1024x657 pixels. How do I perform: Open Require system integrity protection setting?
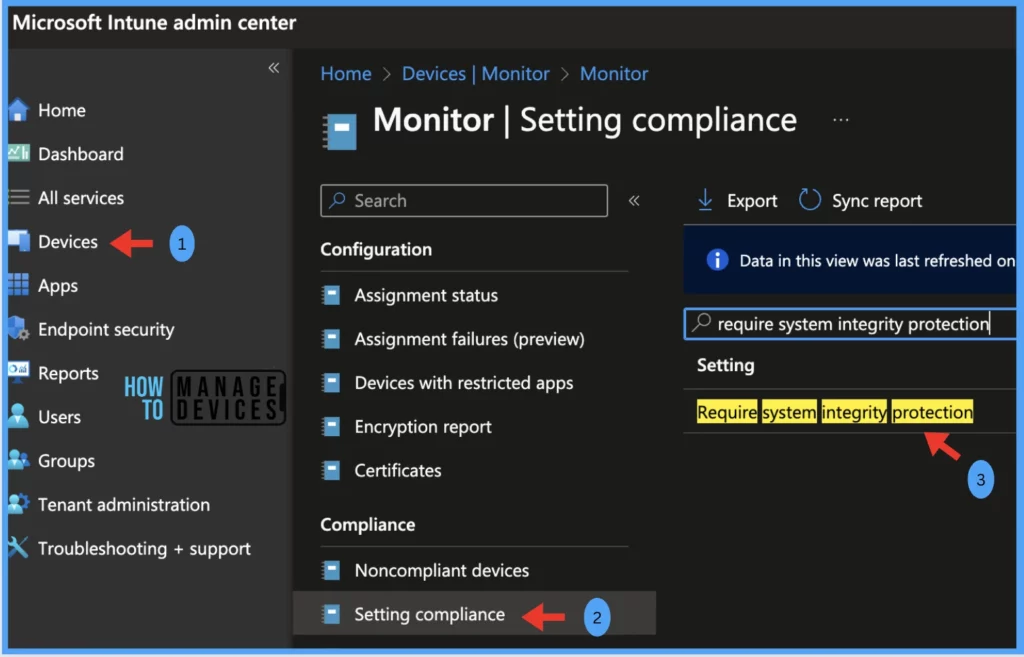835,412
